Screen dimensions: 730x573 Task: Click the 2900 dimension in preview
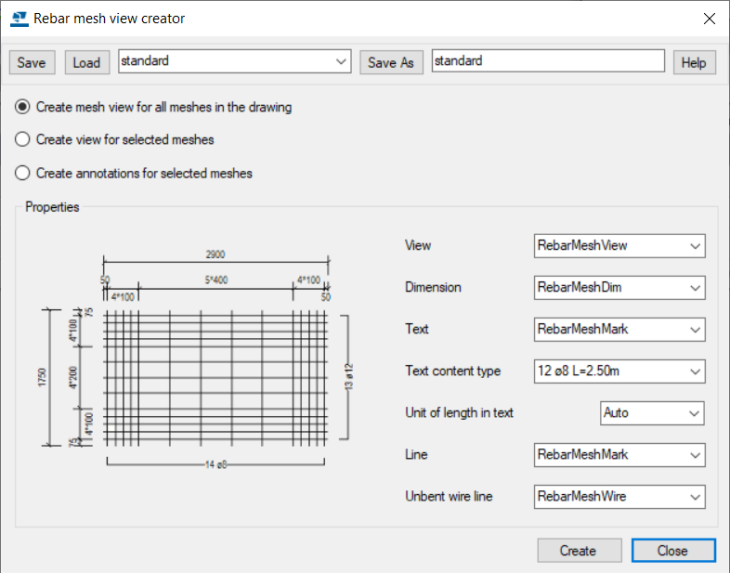coord(216,255)
